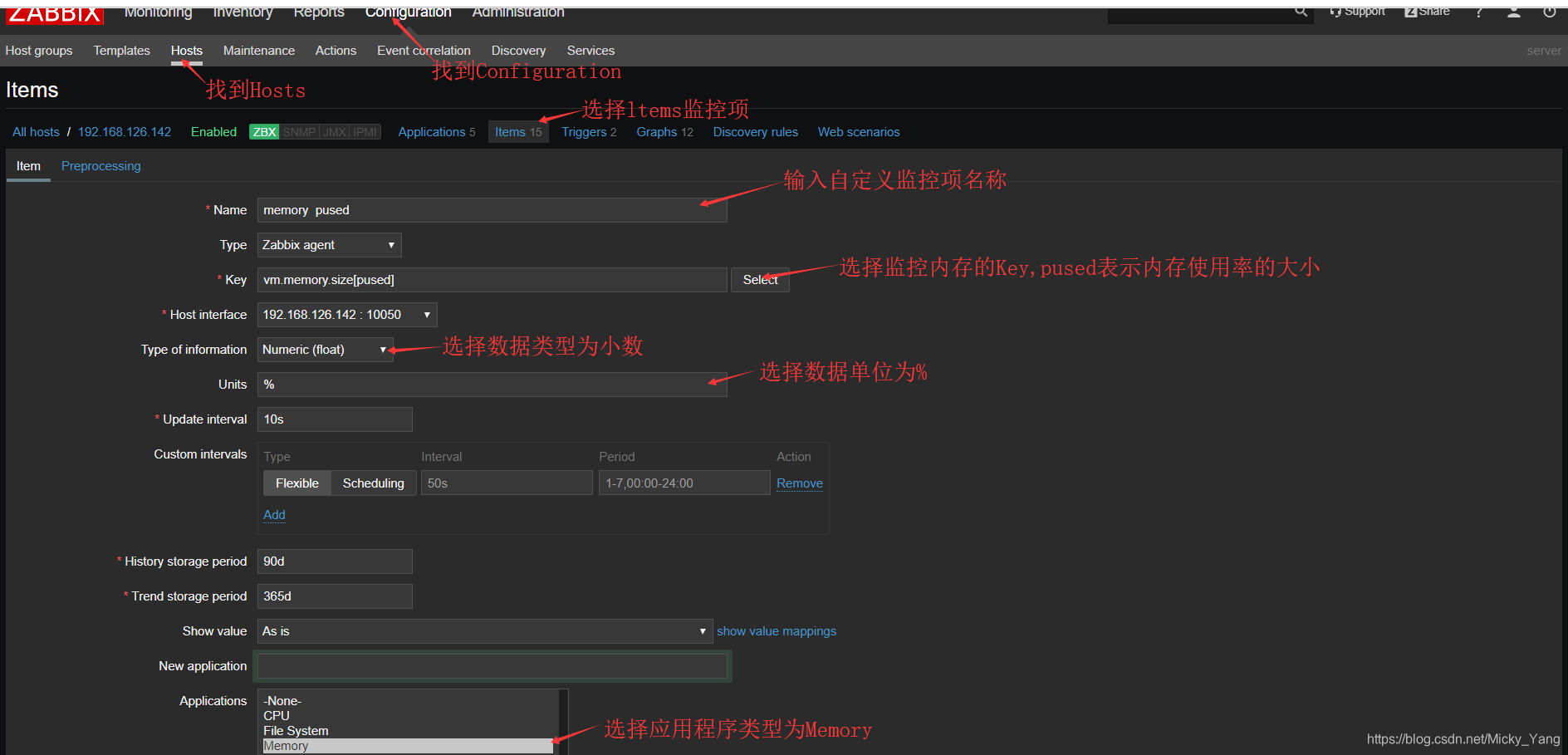The width and height of the screenshot is (1568, 755).
Task: Select Flexible custom interval type
Action: click(297, 483)
